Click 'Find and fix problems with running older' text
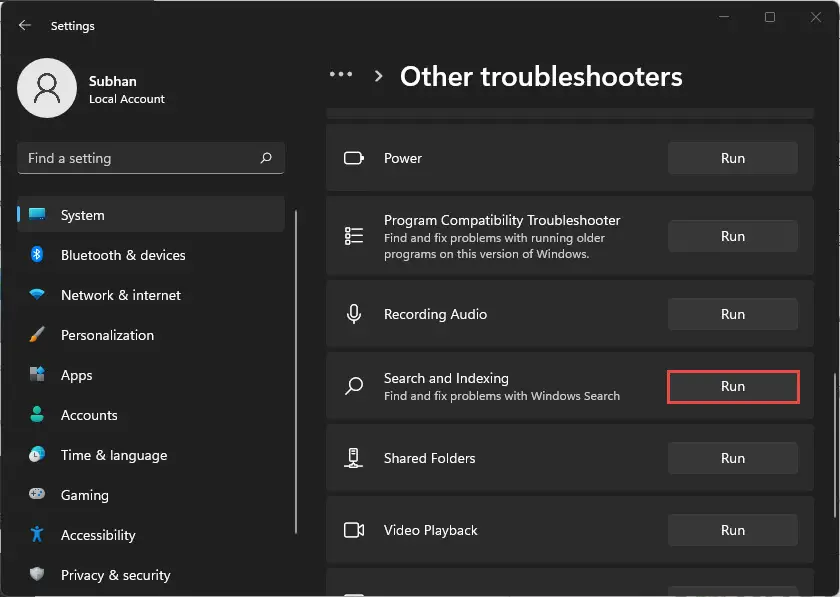This screenshot has height=597, width=840. pos(494,238)
